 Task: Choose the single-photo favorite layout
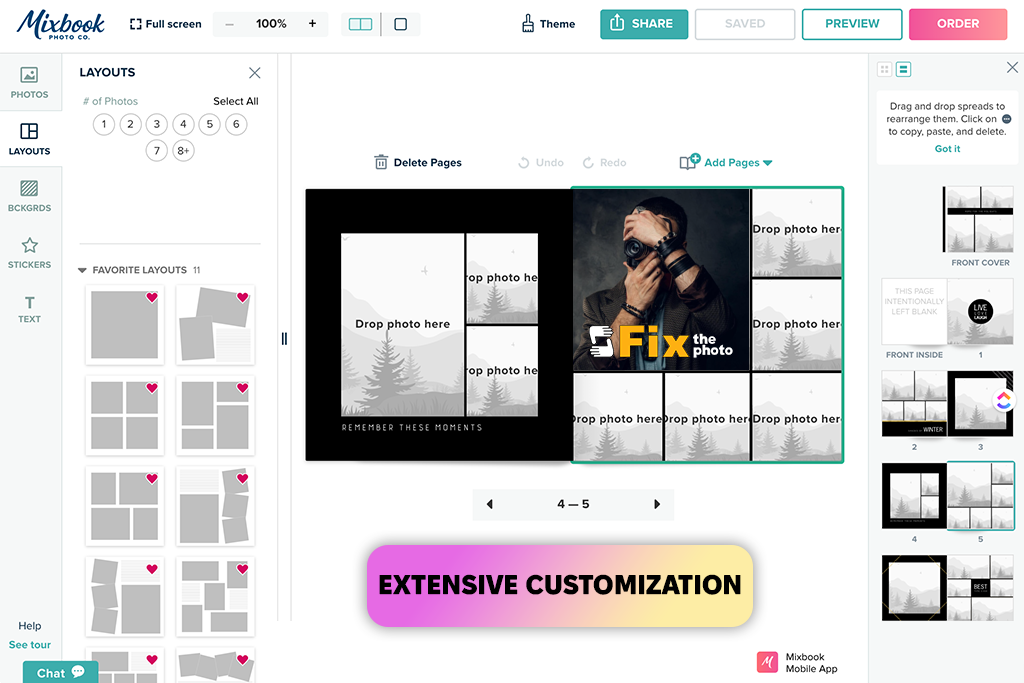(x=125, y=325)
